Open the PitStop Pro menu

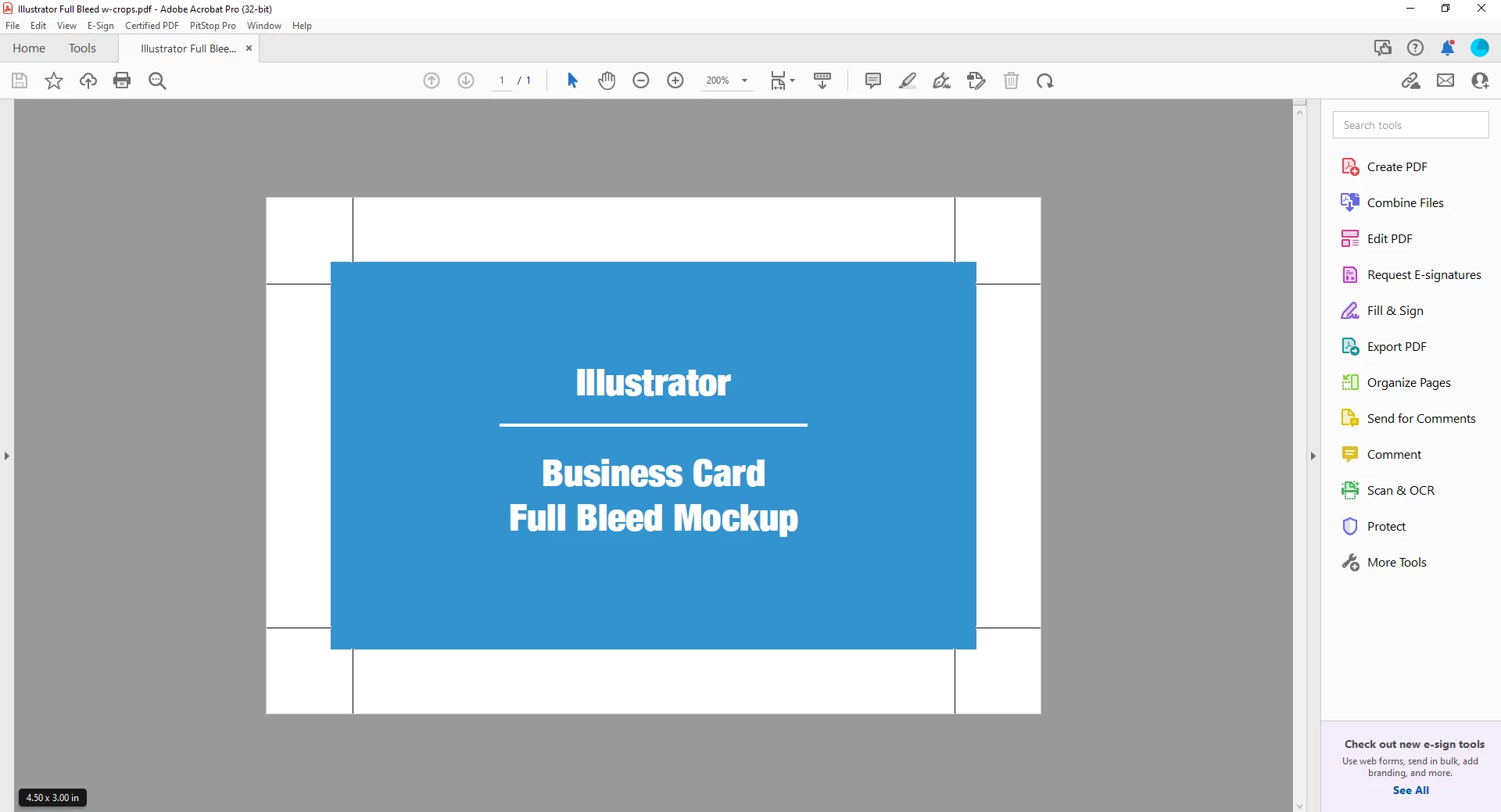pyautogui.click(x=213, y=26)
